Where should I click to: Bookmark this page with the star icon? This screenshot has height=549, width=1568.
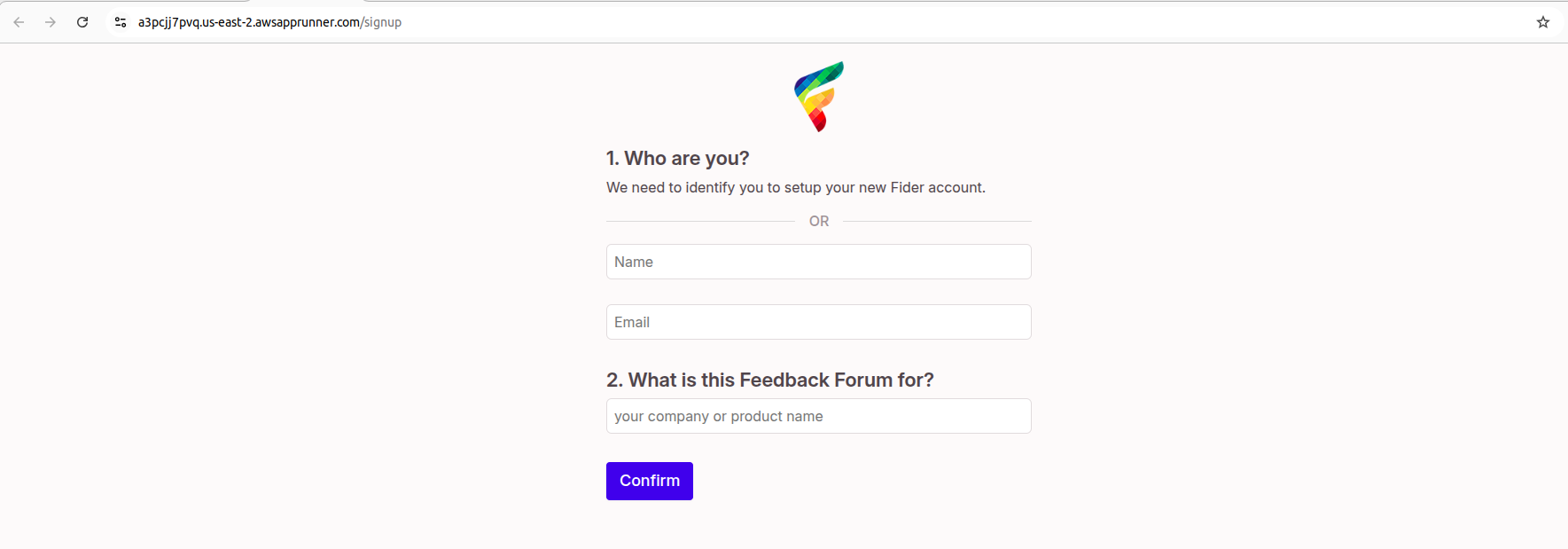(x=1543, y=22)
